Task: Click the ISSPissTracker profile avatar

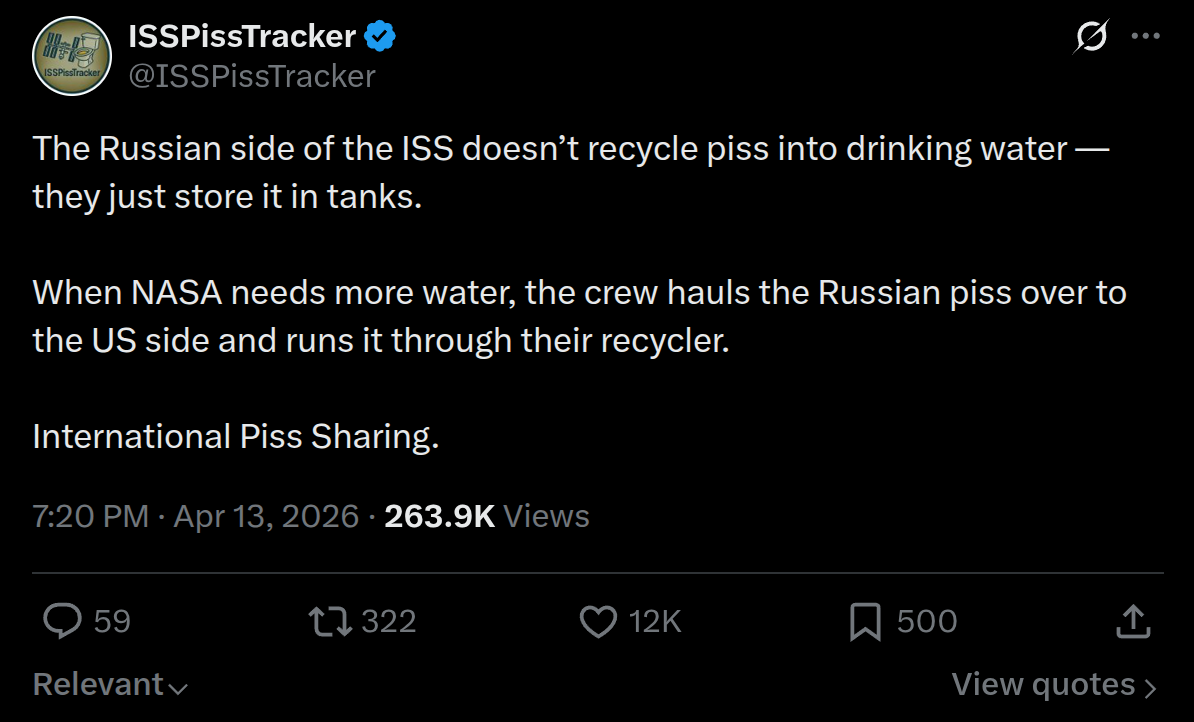Action: 71,57
